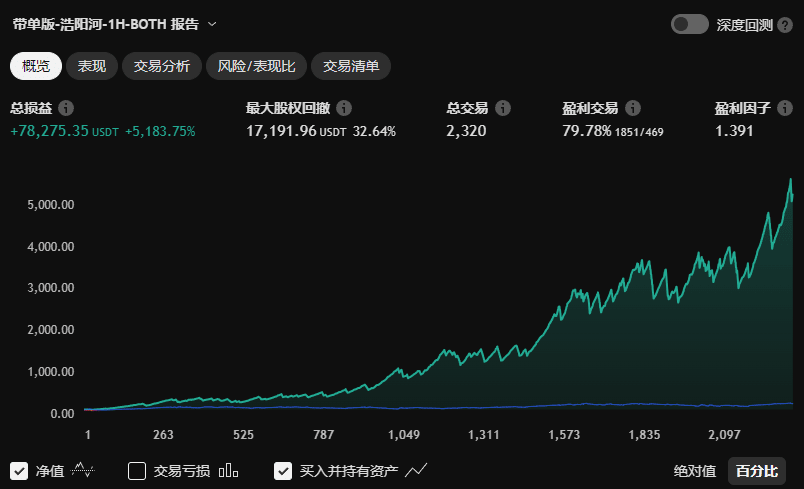Click the 总损益 label
The width and height of the screenshot is (804, 489).
point(31,108)
